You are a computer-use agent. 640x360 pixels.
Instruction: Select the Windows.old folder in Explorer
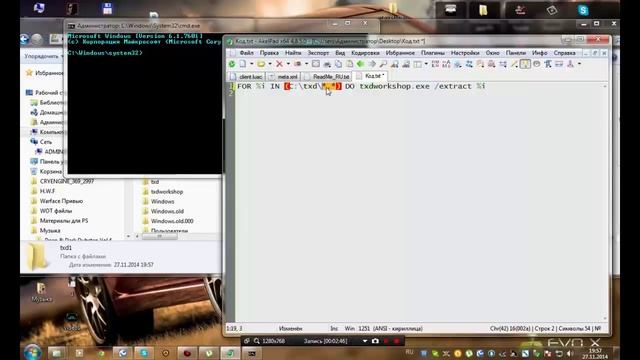163,211
